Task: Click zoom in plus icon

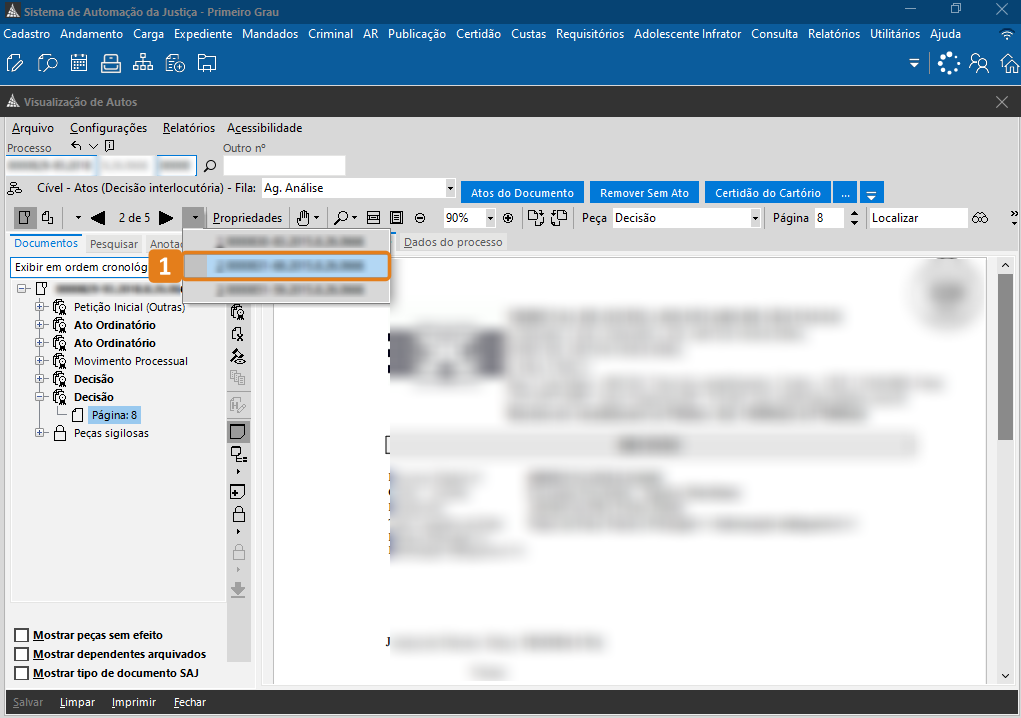Action: (508, 218)
